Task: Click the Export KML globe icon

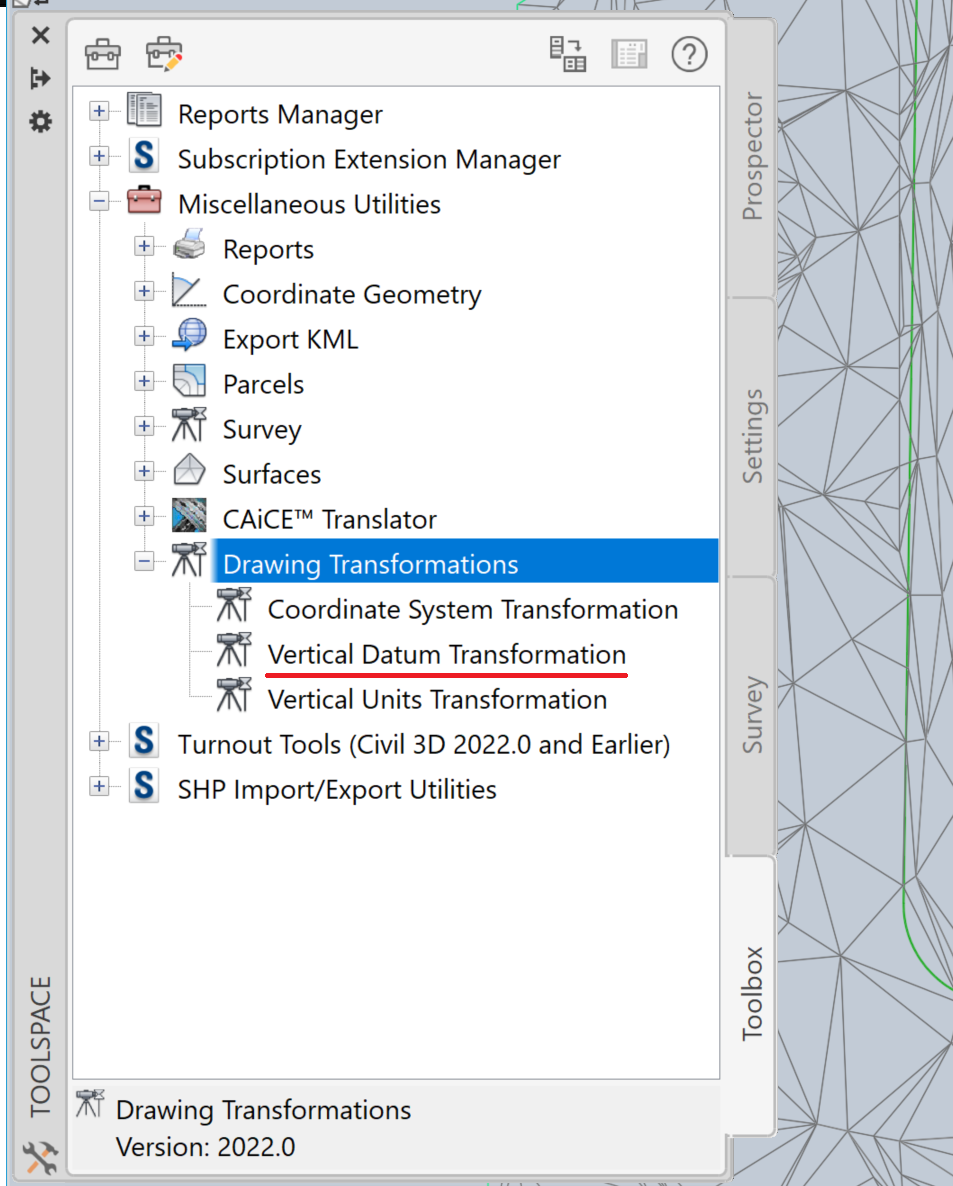Action: point(190,336)
